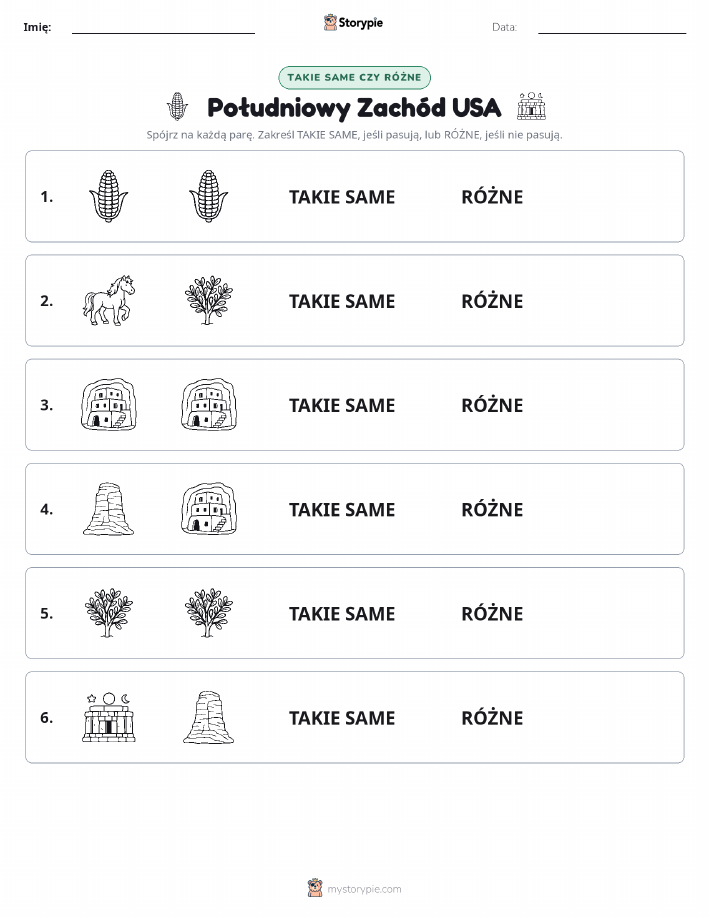Screen dimensions: 709x917
Task: Click the rock butte picture in row 6
Action: [x=208, y=717]
